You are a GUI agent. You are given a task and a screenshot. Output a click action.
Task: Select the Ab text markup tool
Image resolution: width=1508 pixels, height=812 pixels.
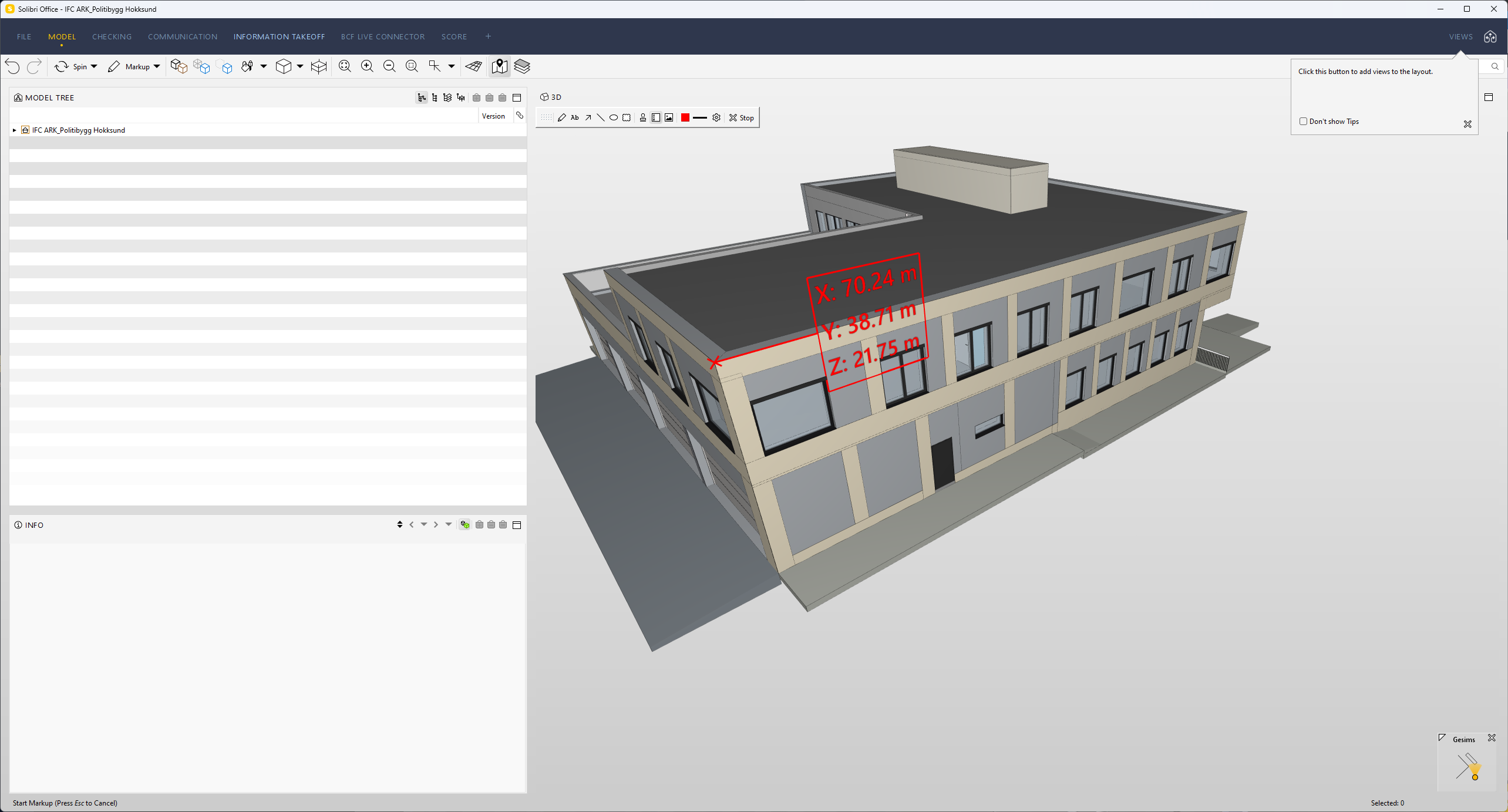(574, 117)
